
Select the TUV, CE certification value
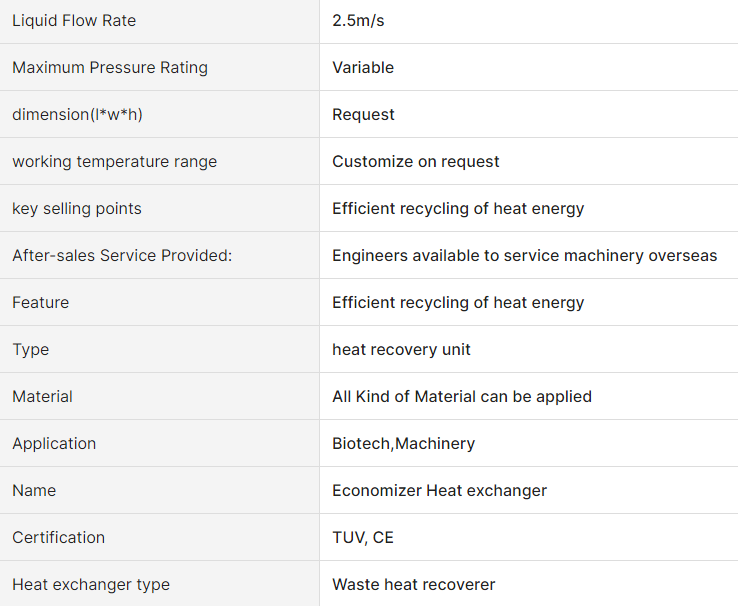(x=363, y=538)
